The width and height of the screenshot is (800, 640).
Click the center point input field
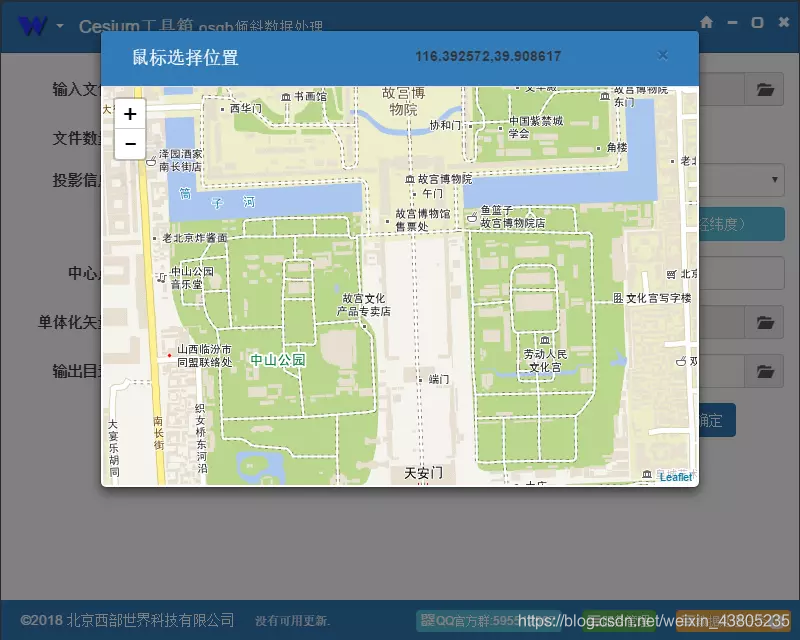pos(741,273)
